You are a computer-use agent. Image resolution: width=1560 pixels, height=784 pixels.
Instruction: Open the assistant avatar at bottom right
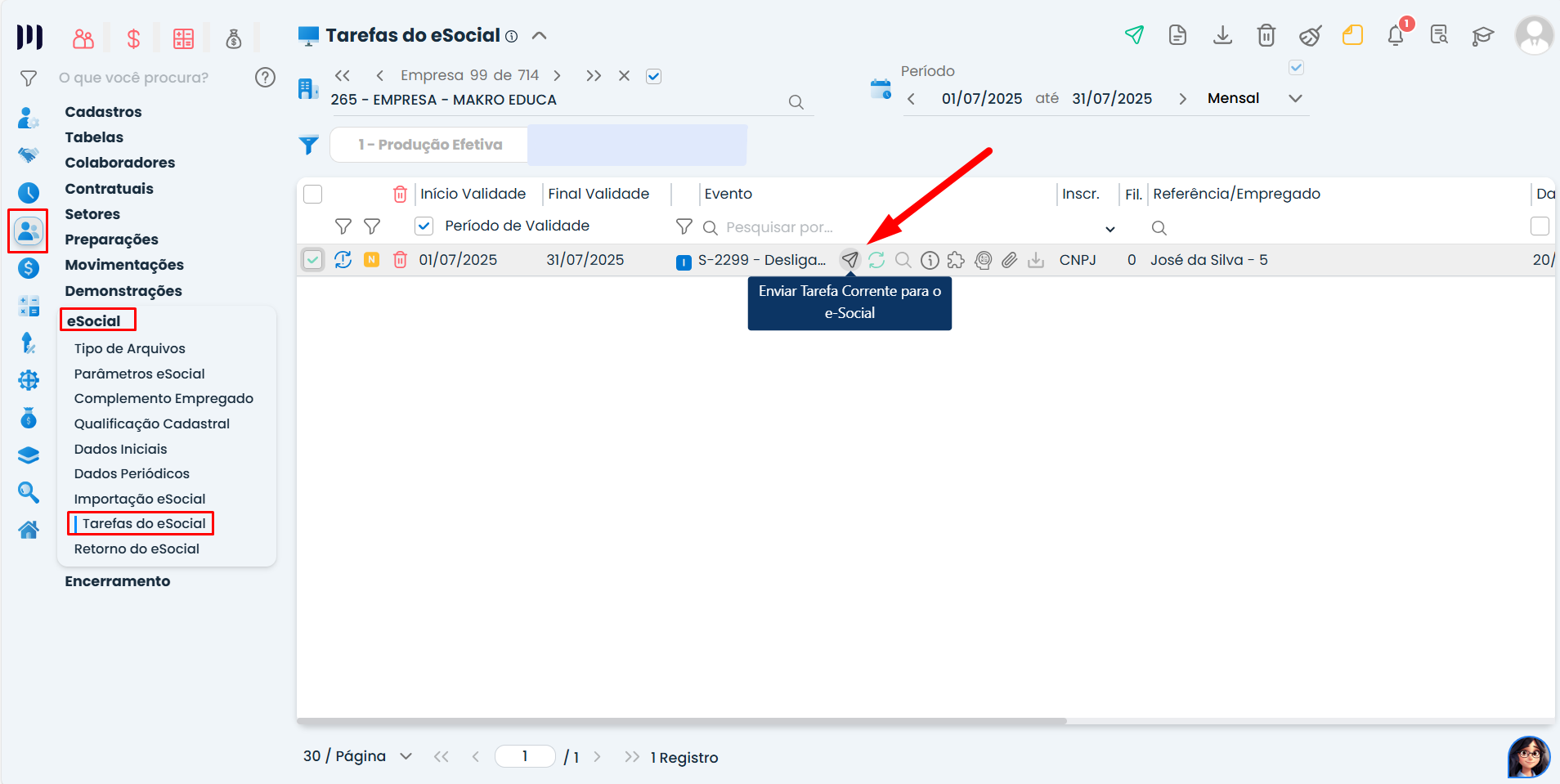[1529, 756]
